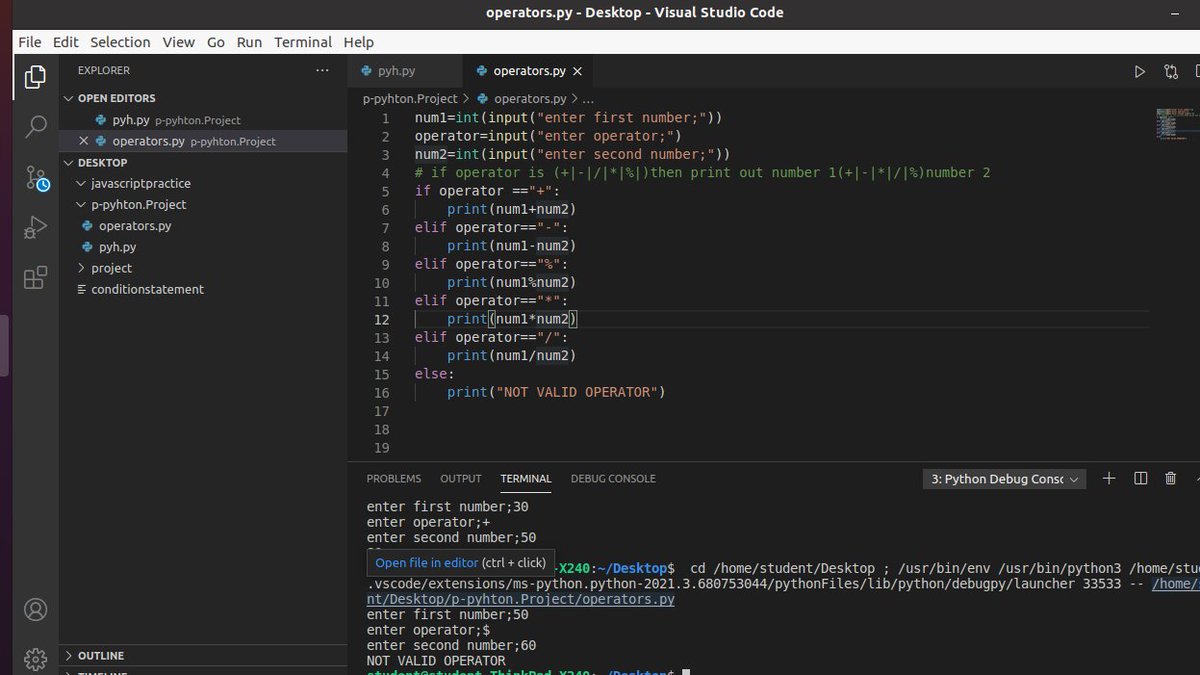The image size is (1200, 675).
Task: Follow the operators.py path link in terminal
Action: [521, 599]
